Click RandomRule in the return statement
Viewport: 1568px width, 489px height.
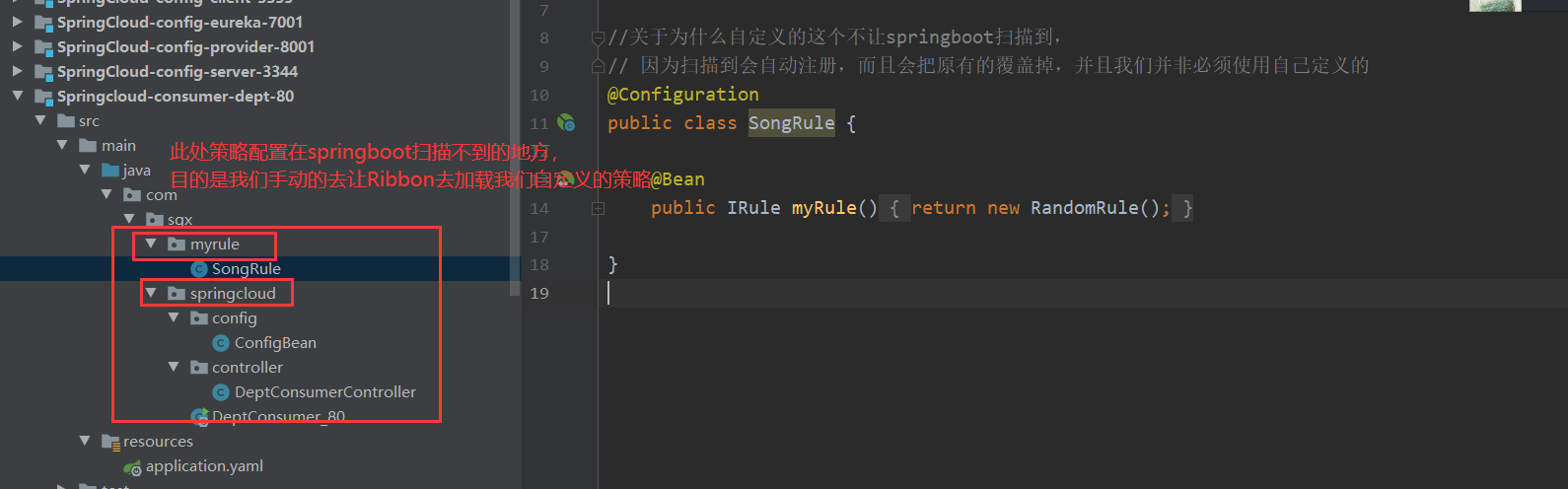coord(1084,208)
